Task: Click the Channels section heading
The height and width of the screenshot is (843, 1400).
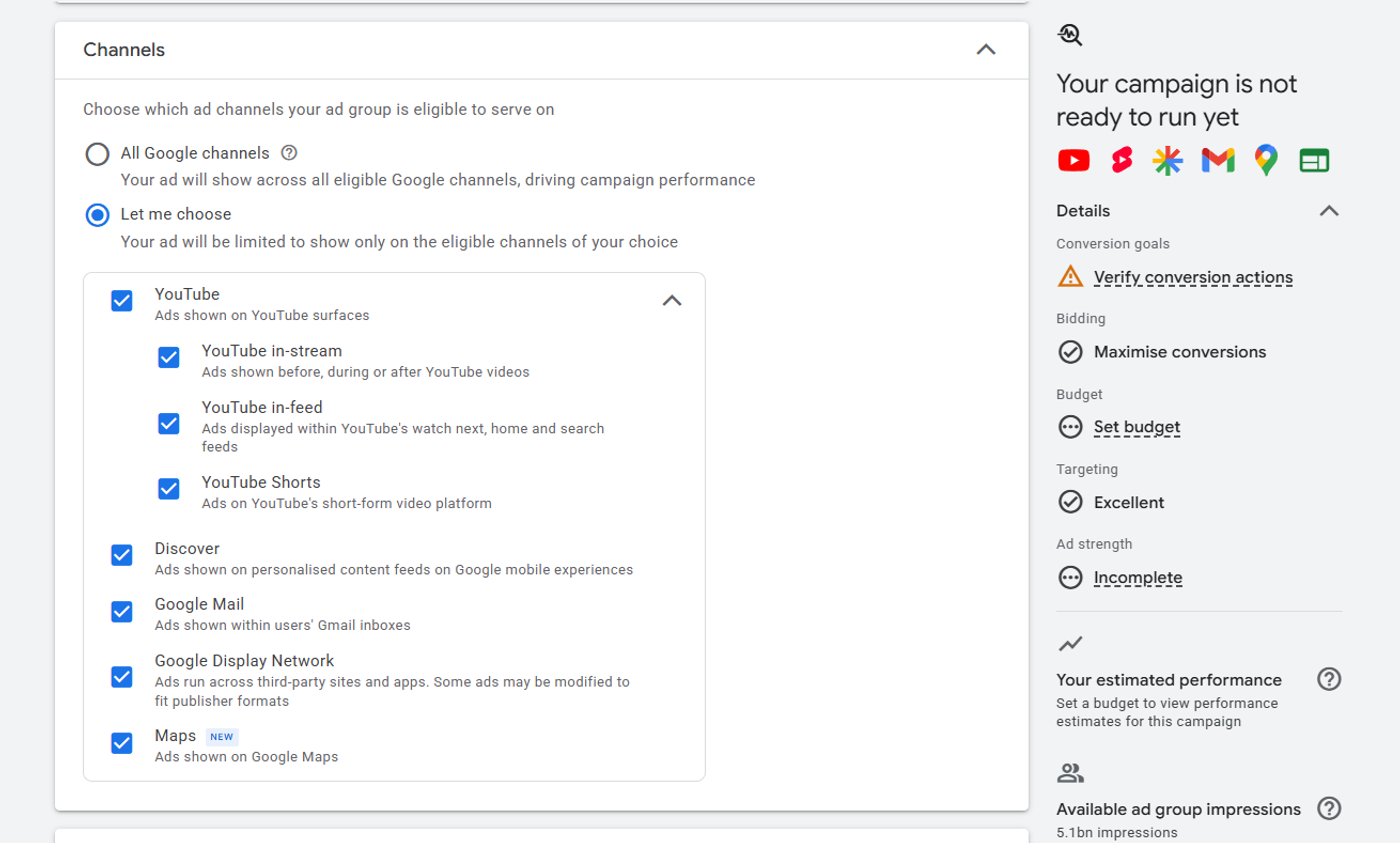Action: [124, 50]
